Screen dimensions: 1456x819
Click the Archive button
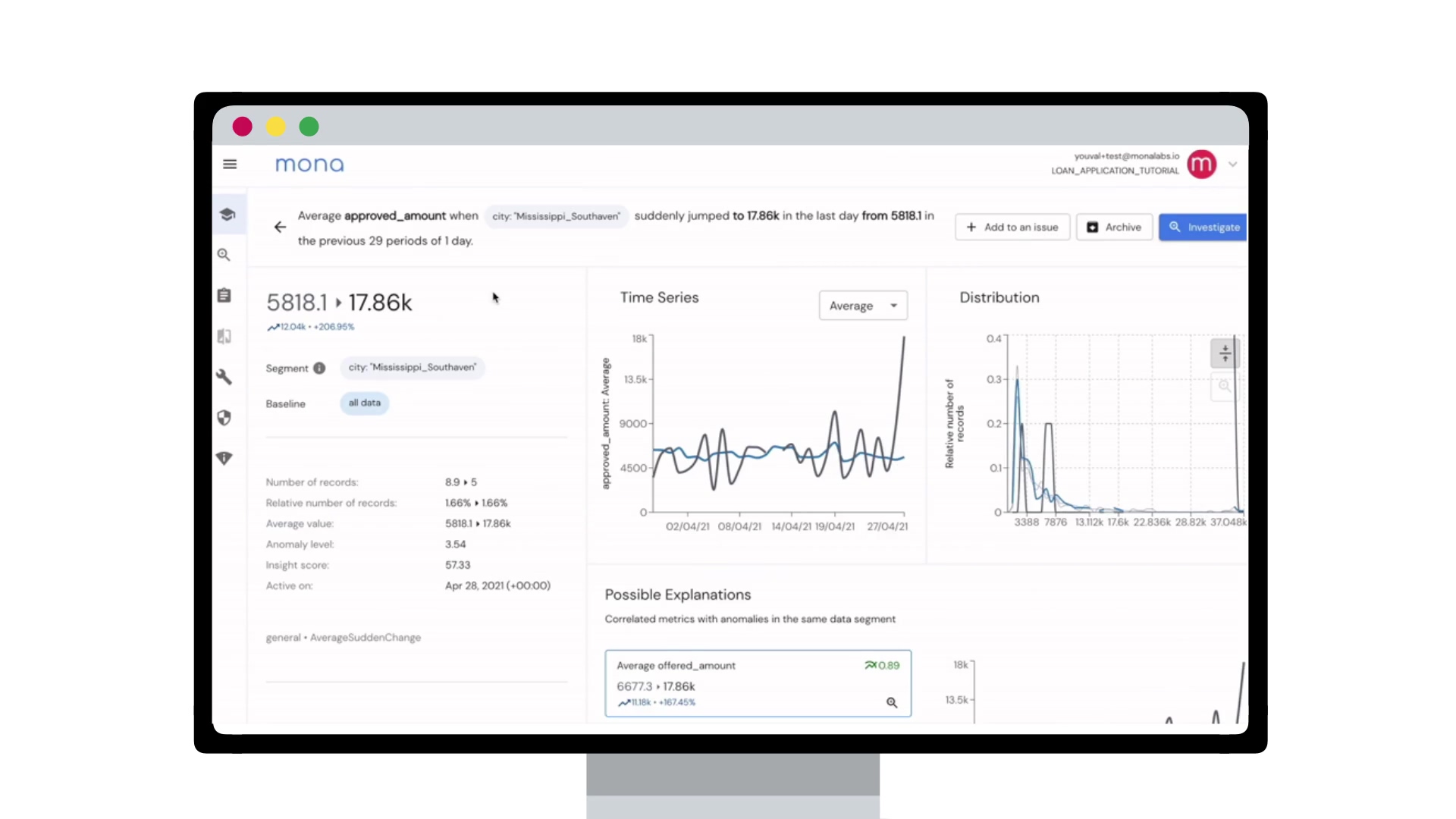(x=1114, y=227)
